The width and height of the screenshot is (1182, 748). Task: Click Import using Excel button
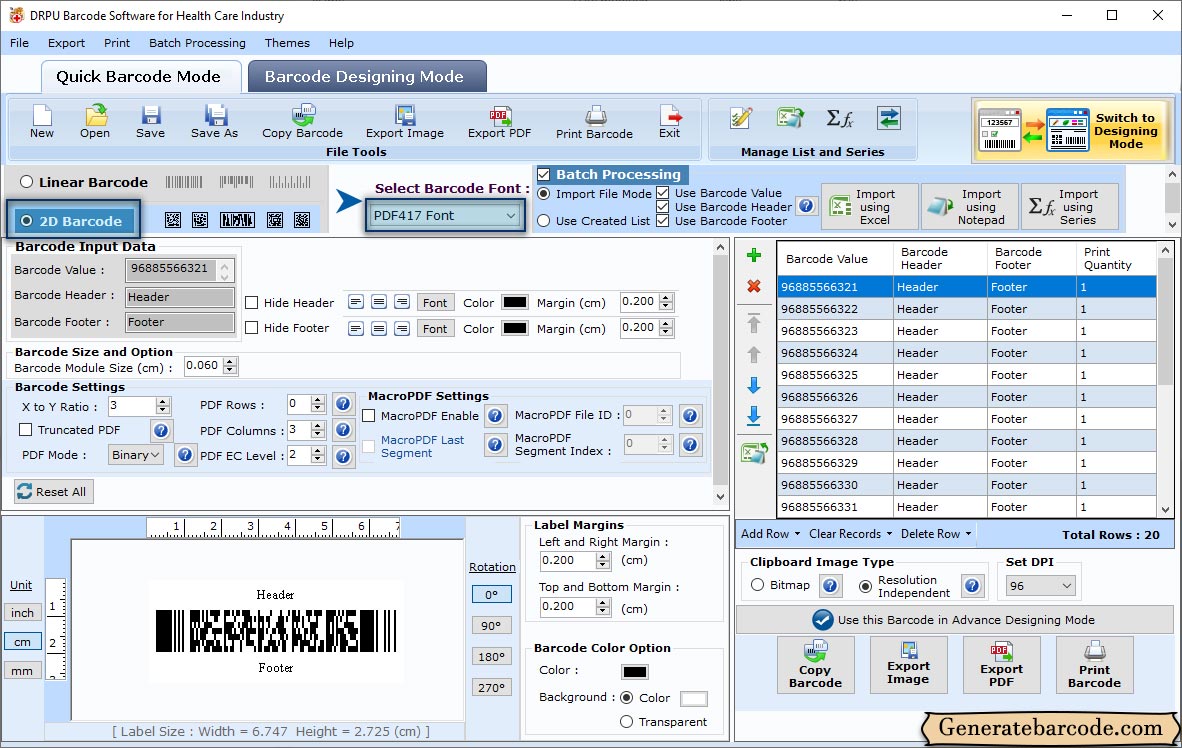870,207
